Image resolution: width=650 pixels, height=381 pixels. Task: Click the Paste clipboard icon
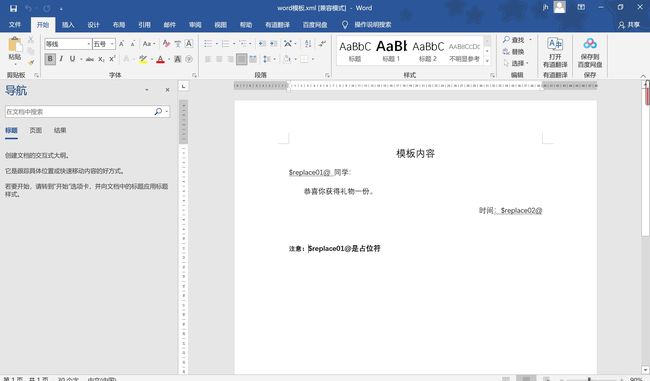click(15, 45)
